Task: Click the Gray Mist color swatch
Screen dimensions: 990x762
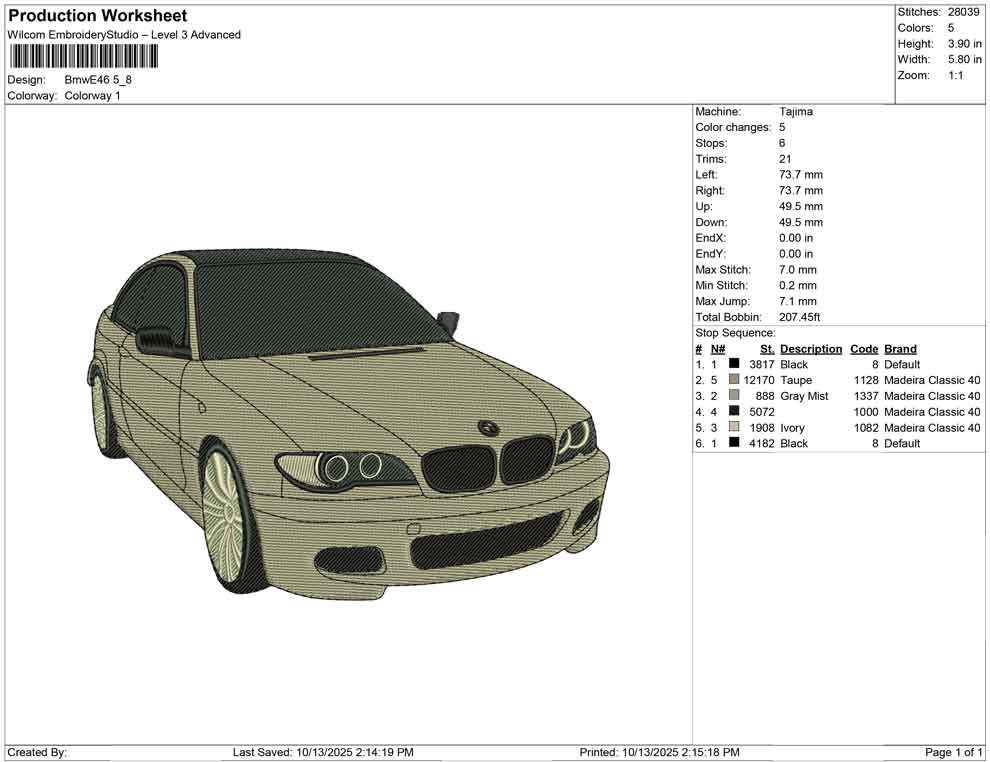Action: tap(734, 395)
